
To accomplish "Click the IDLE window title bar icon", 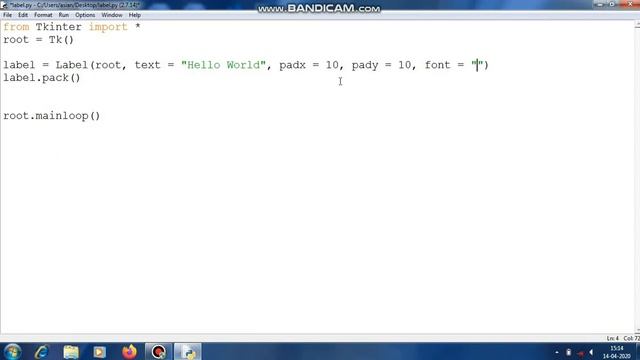I will click(x=4, y=5).
